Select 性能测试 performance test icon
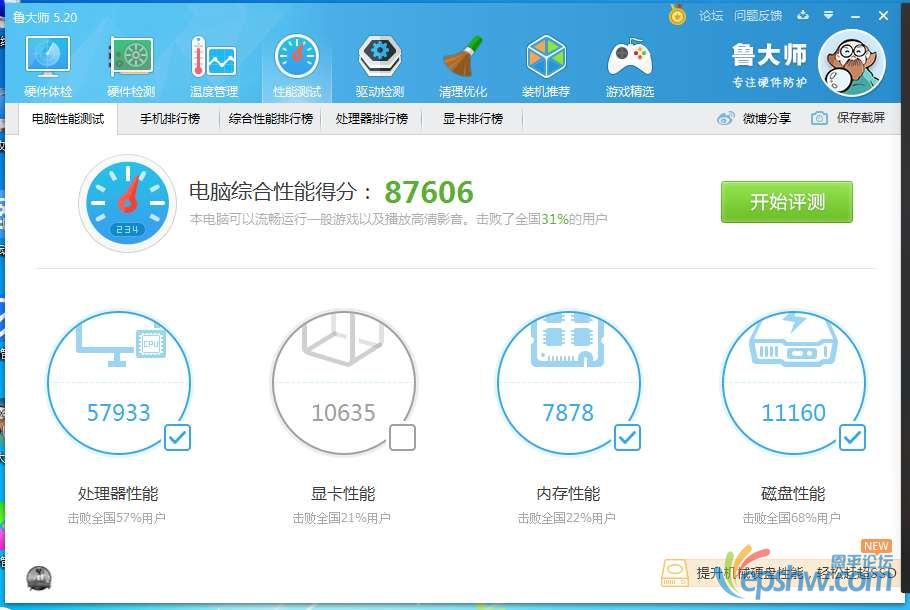The height and width of the screenshot is (610, 910). click(x=297, y=56)
